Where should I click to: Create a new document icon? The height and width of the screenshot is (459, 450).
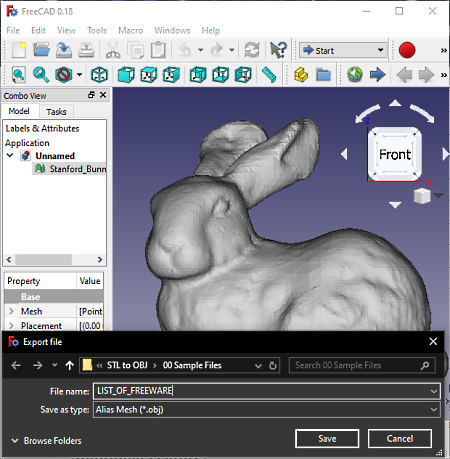click(x=19, y=50)
